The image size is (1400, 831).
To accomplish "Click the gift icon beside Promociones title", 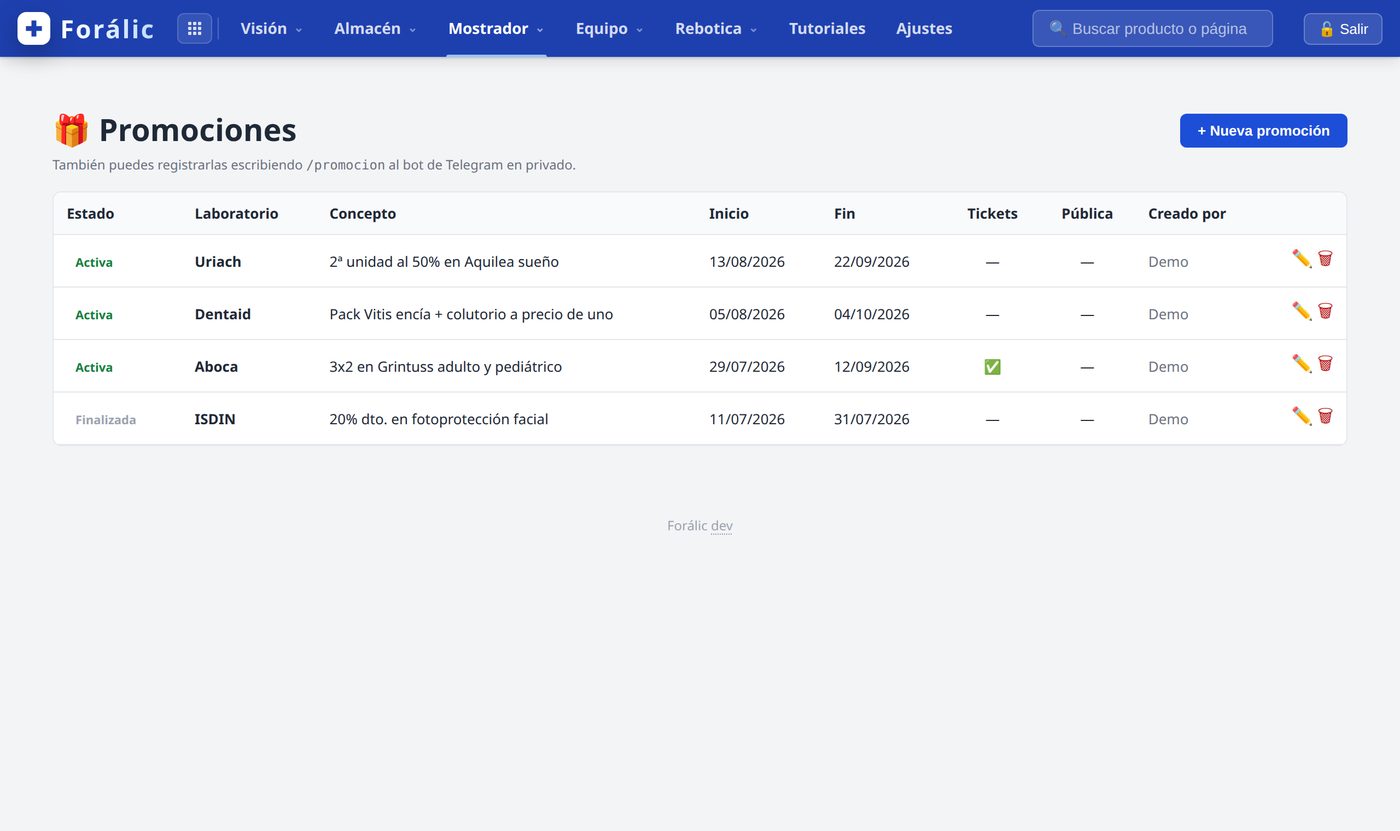I will pos(71,130).
